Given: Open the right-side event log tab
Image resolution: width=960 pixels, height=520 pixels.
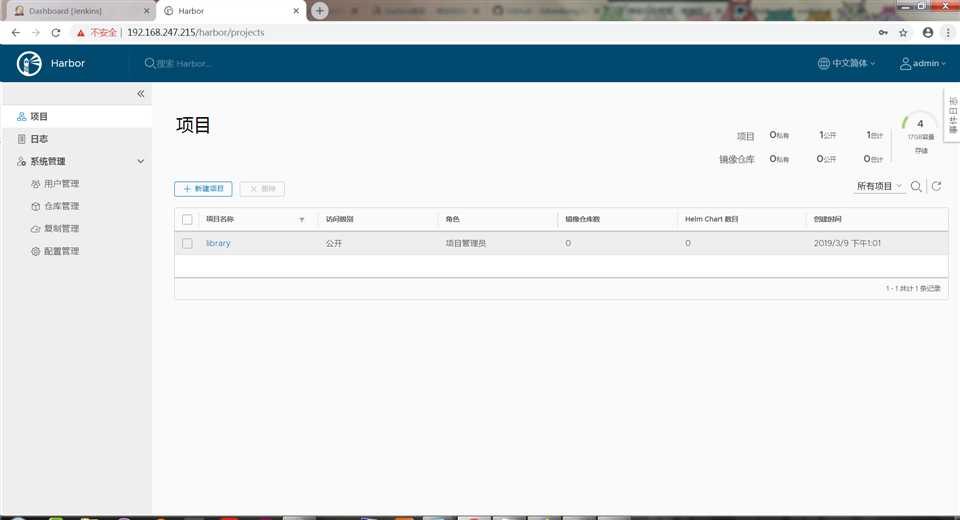Looking at the screenshot, I should tap(953, 115).
